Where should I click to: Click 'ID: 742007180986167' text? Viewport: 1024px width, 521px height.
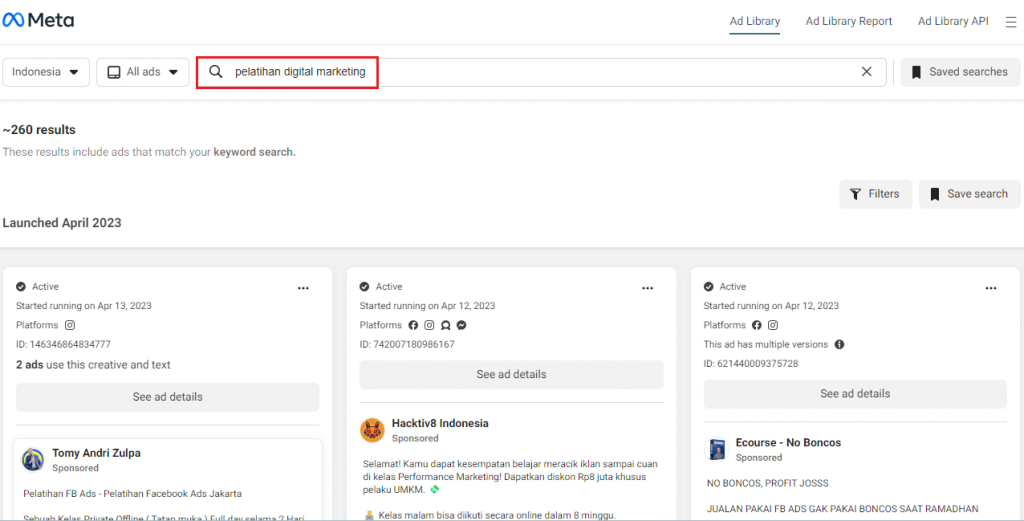[407, 344]
